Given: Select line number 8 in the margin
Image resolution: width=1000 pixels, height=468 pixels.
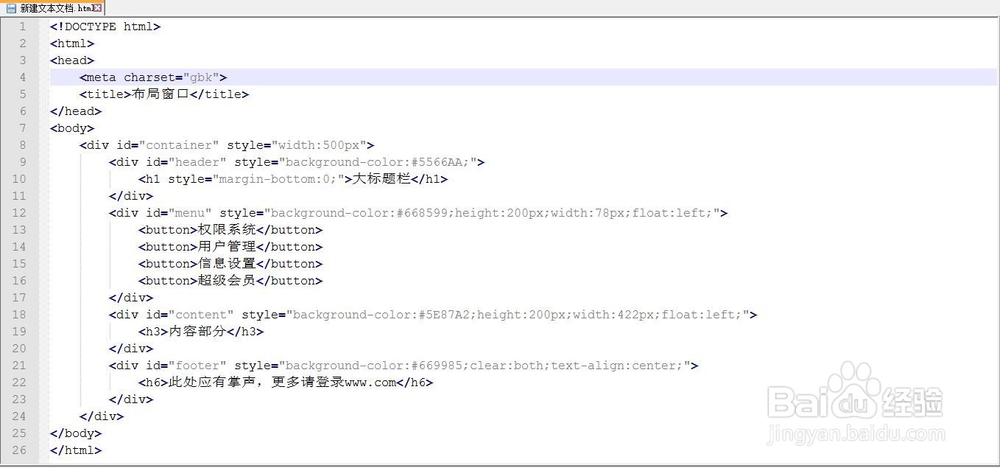Looking at the screenshot, I should pos(23,145).
